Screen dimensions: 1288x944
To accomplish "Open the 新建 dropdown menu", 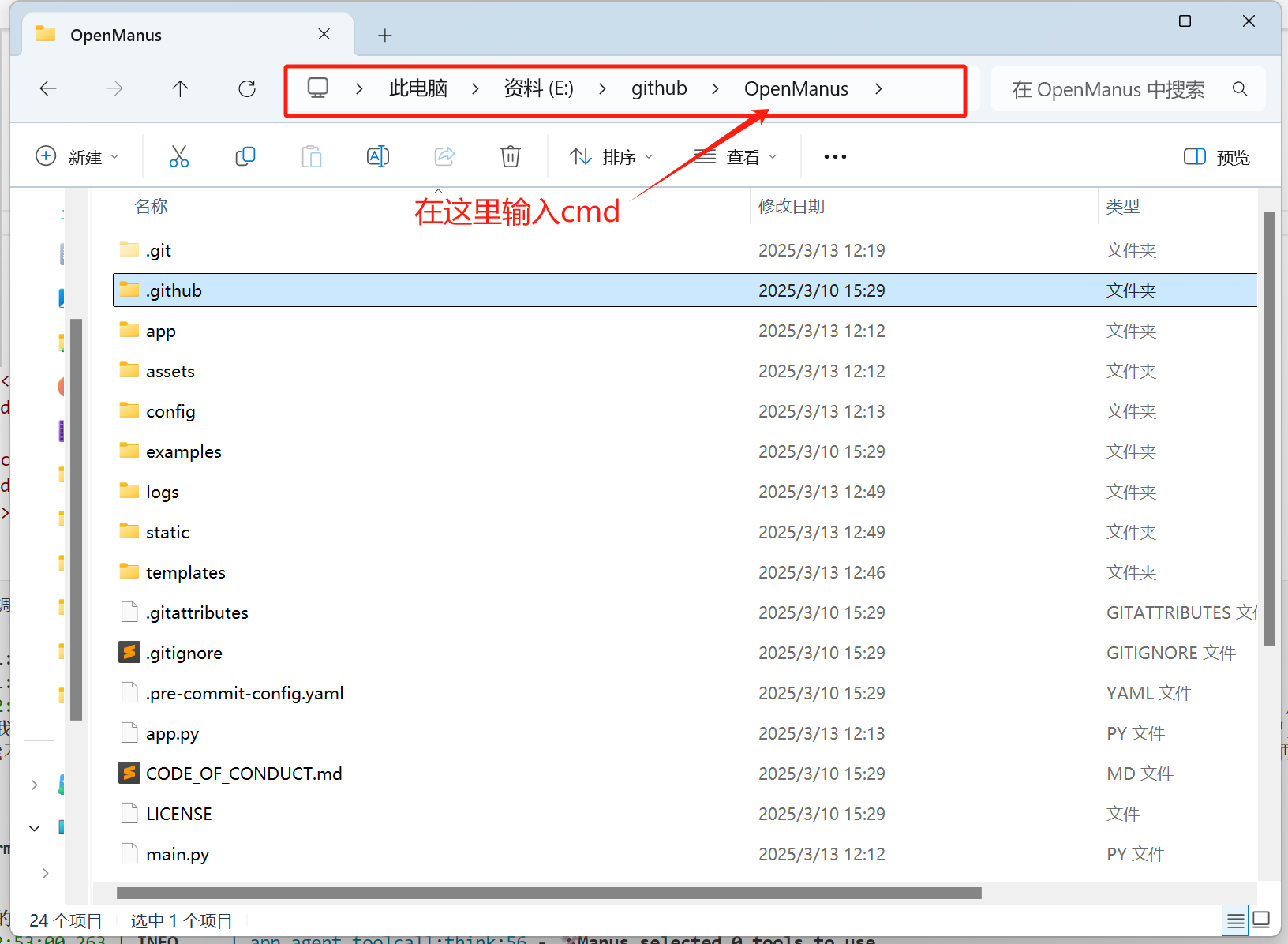I will coord(78,157).
